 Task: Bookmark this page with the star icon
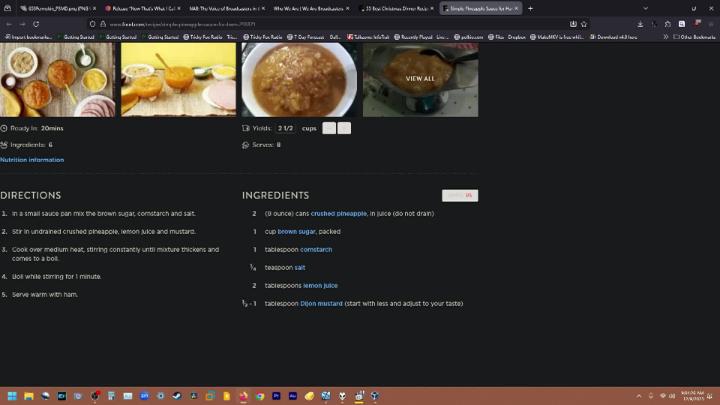point(583,24)
